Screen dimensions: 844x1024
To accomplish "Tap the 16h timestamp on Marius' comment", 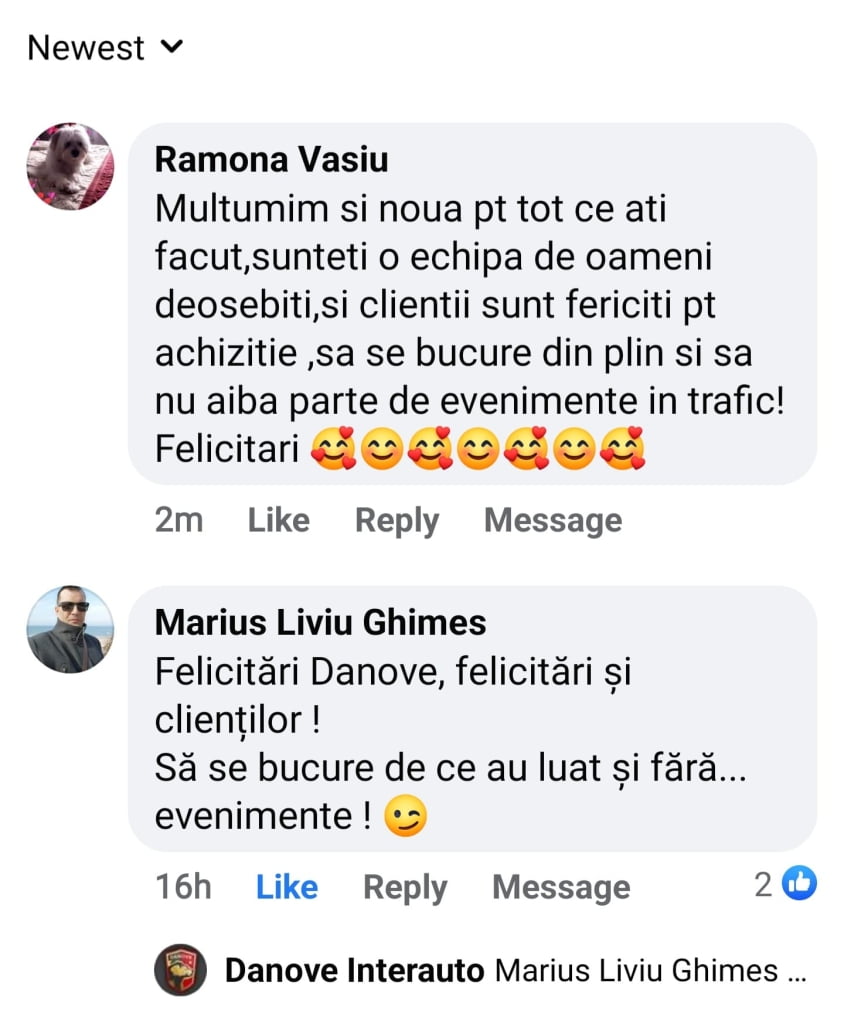I will click(x=183, y=887).
